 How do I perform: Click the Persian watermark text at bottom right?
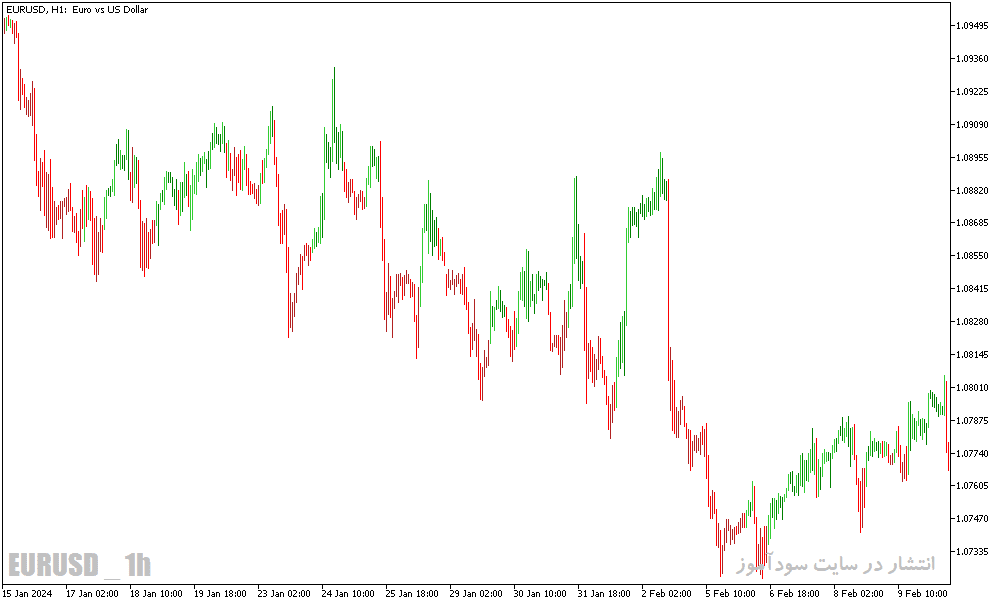pos(835,563)
